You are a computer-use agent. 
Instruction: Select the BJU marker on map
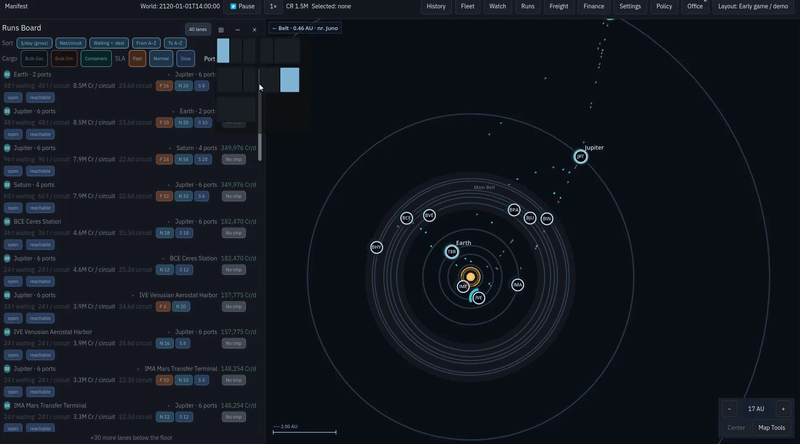530,218
